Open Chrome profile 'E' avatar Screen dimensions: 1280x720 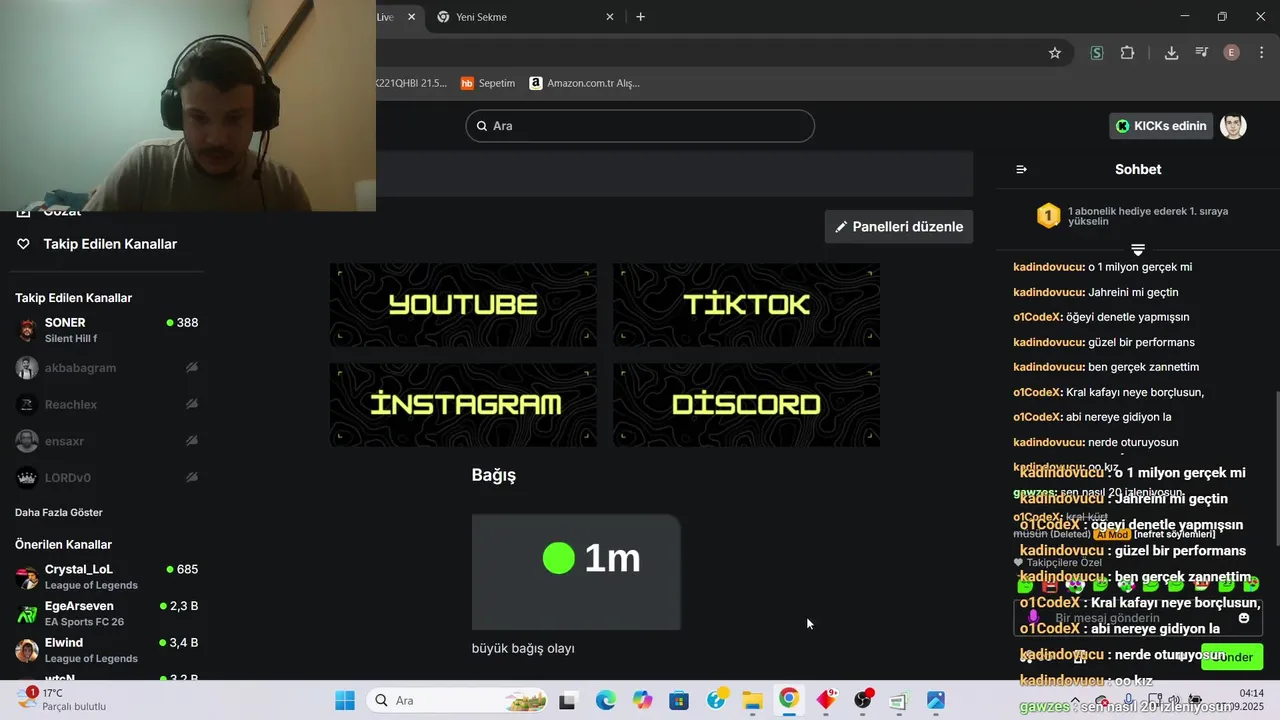(x=1232, y=53)
